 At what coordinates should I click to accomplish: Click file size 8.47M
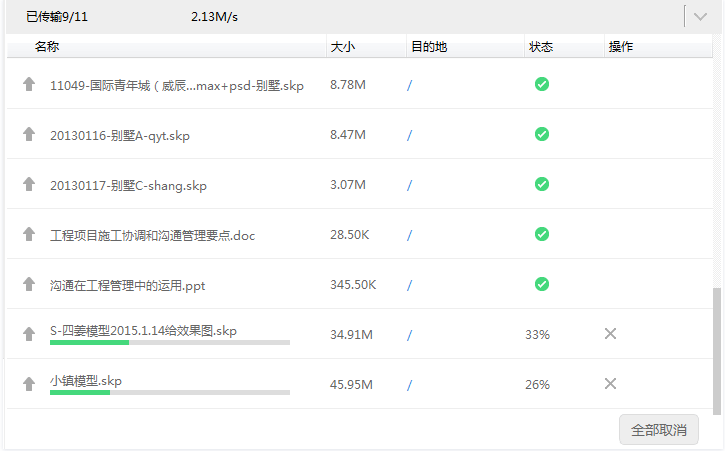coord(348,135)
